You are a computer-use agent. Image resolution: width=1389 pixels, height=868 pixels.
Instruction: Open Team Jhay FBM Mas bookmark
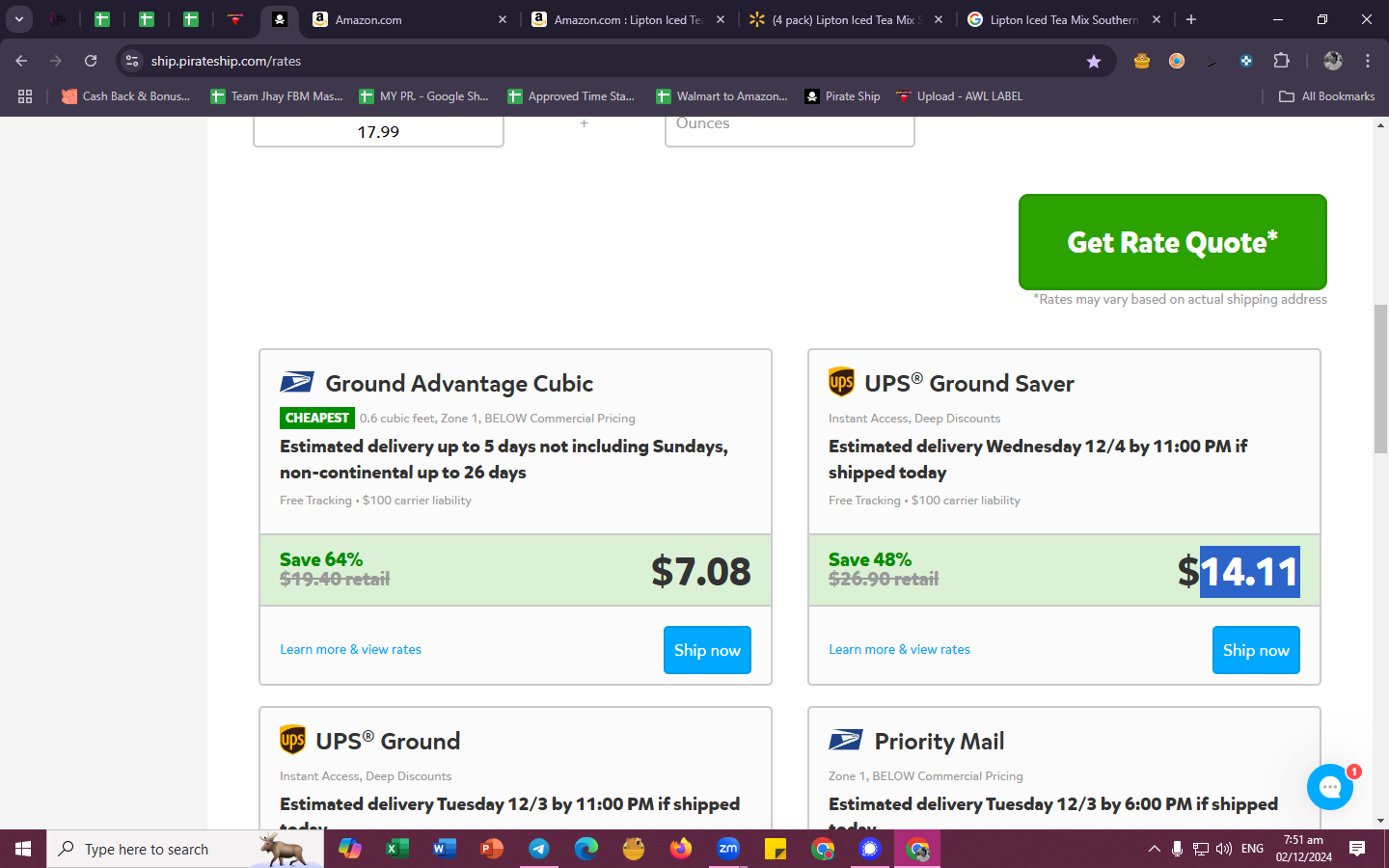click(277, 96)
